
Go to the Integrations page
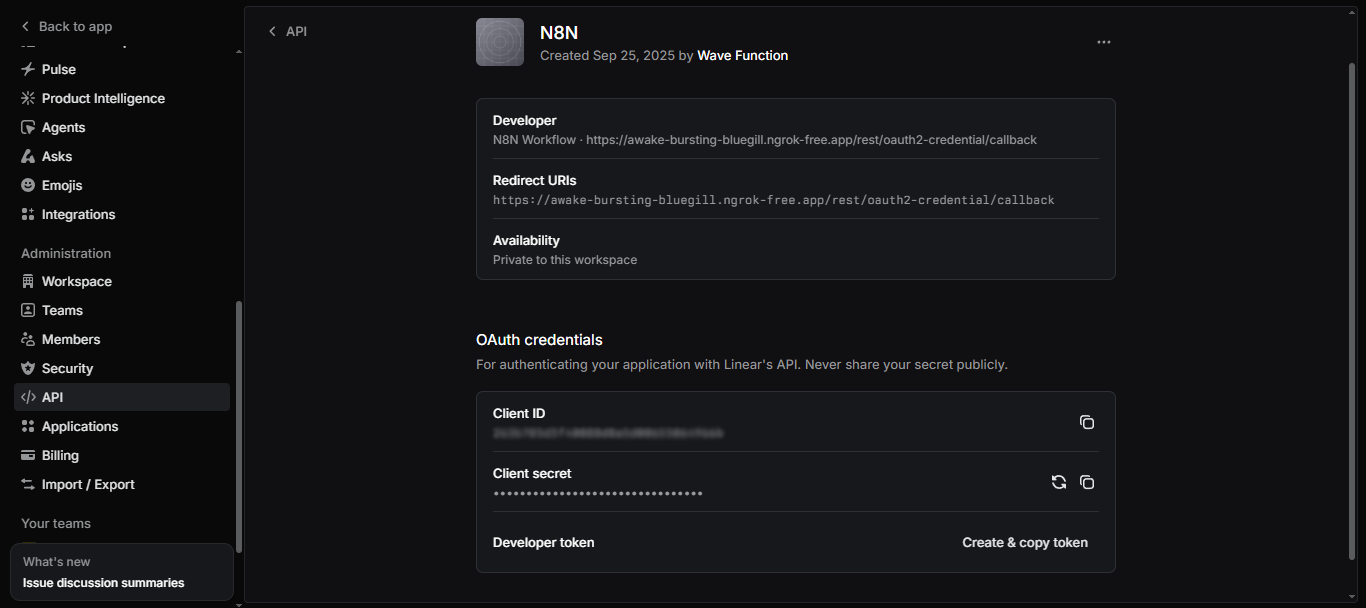[78, 214]
